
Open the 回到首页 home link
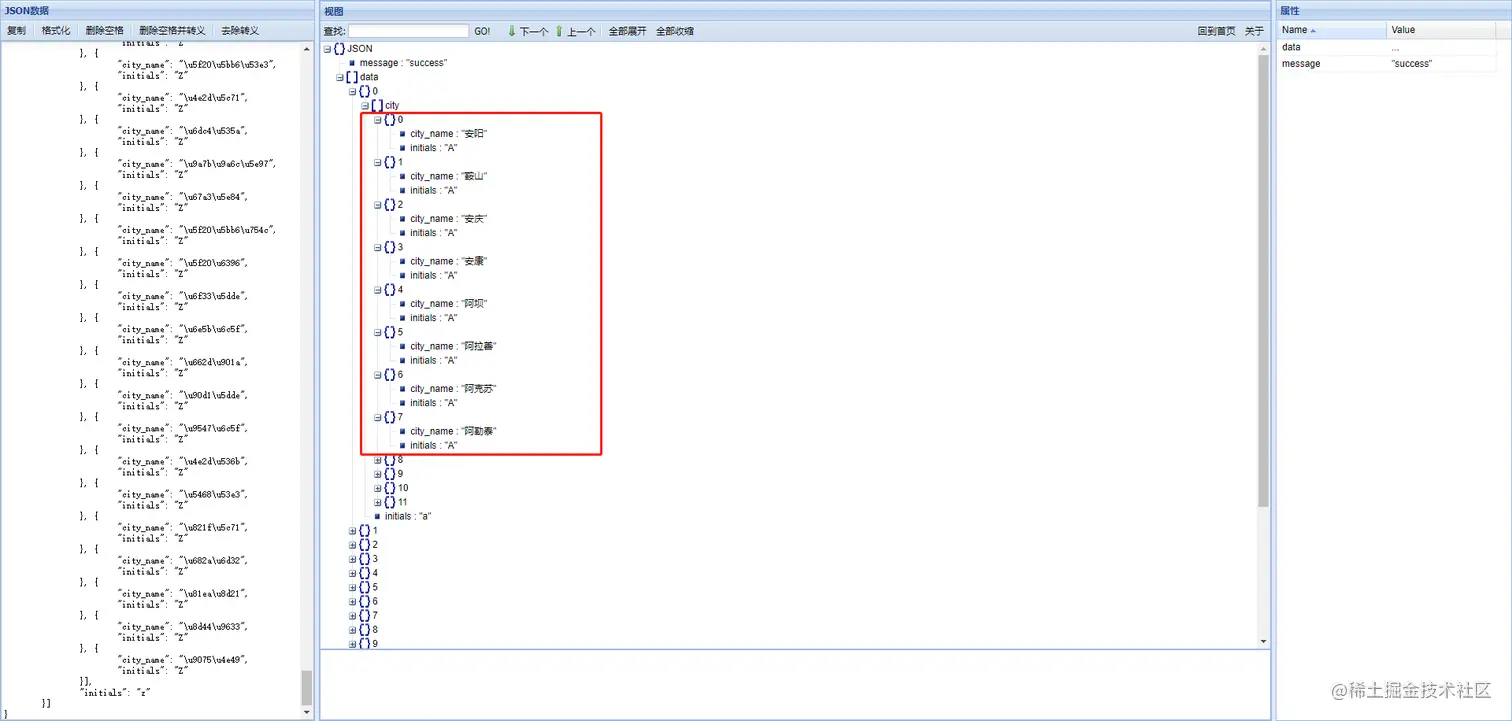[1217, 32]
